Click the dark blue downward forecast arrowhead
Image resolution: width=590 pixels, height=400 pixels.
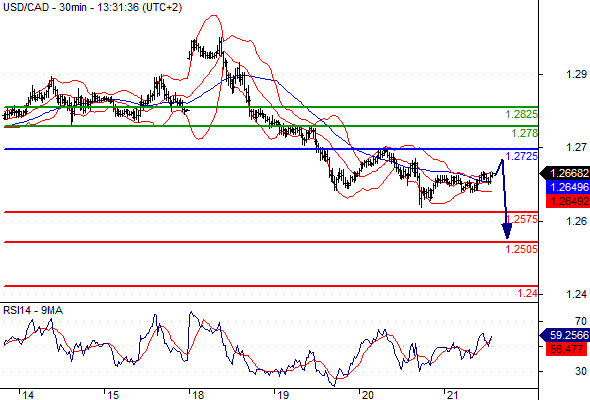[x=507, y=231]
